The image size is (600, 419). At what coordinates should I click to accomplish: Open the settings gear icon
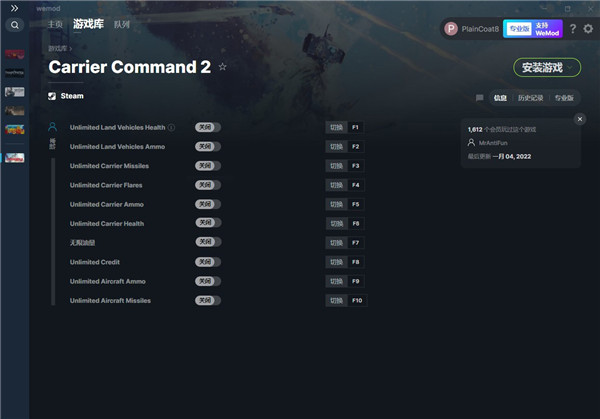588,29
